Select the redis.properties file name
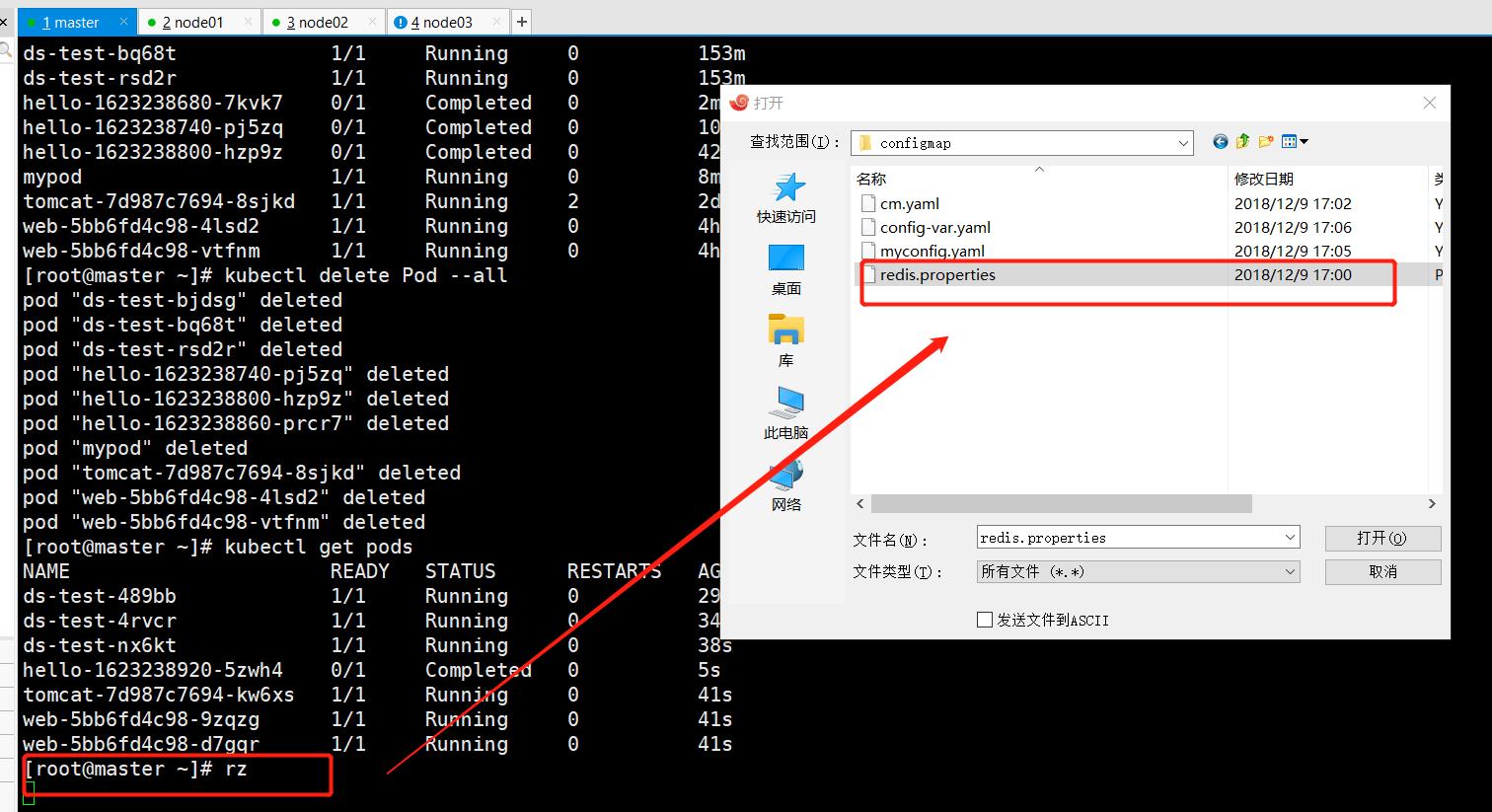 tap(937, 274)
